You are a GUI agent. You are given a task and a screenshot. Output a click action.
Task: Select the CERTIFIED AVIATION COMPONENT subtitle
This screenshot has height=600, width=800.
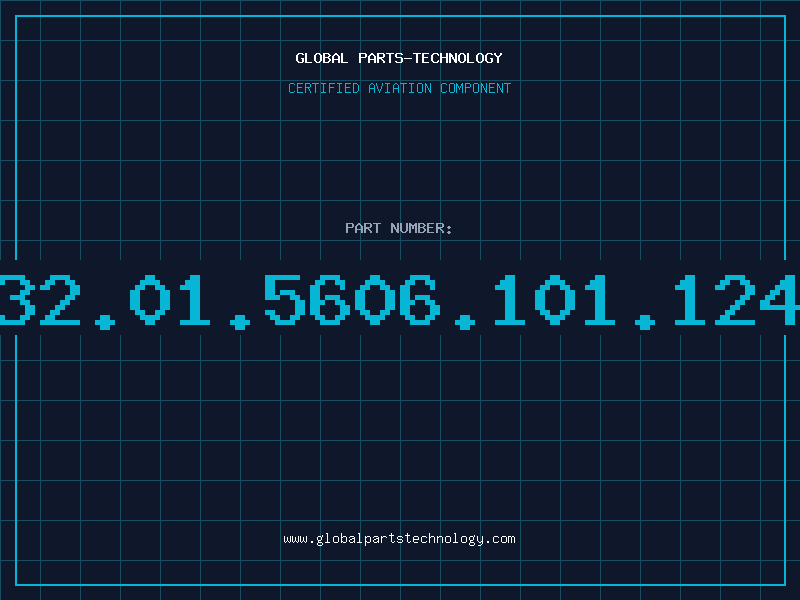click(x=399, y=88)
